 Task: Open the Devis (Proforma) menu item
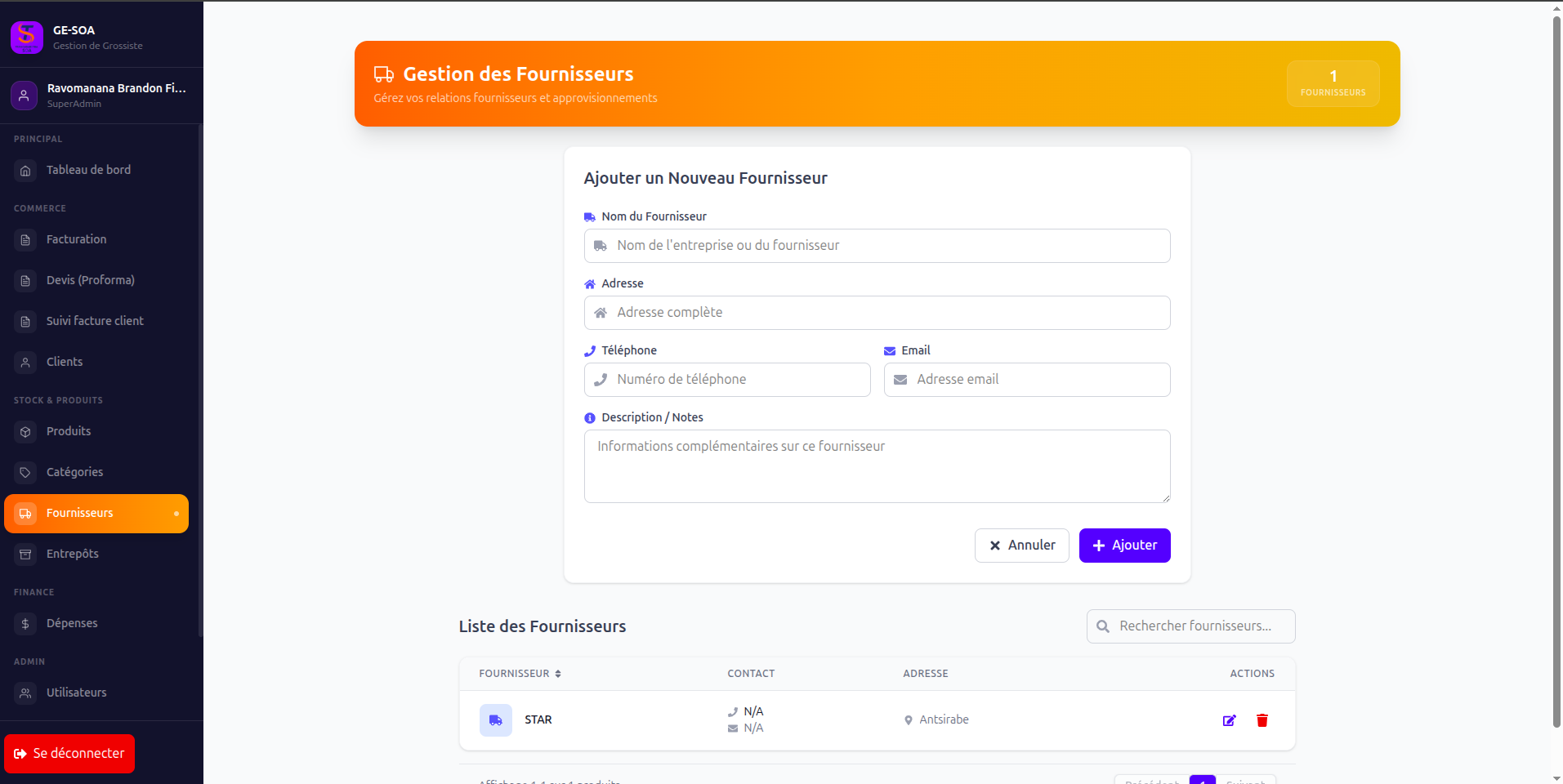(x=96, y=281)
